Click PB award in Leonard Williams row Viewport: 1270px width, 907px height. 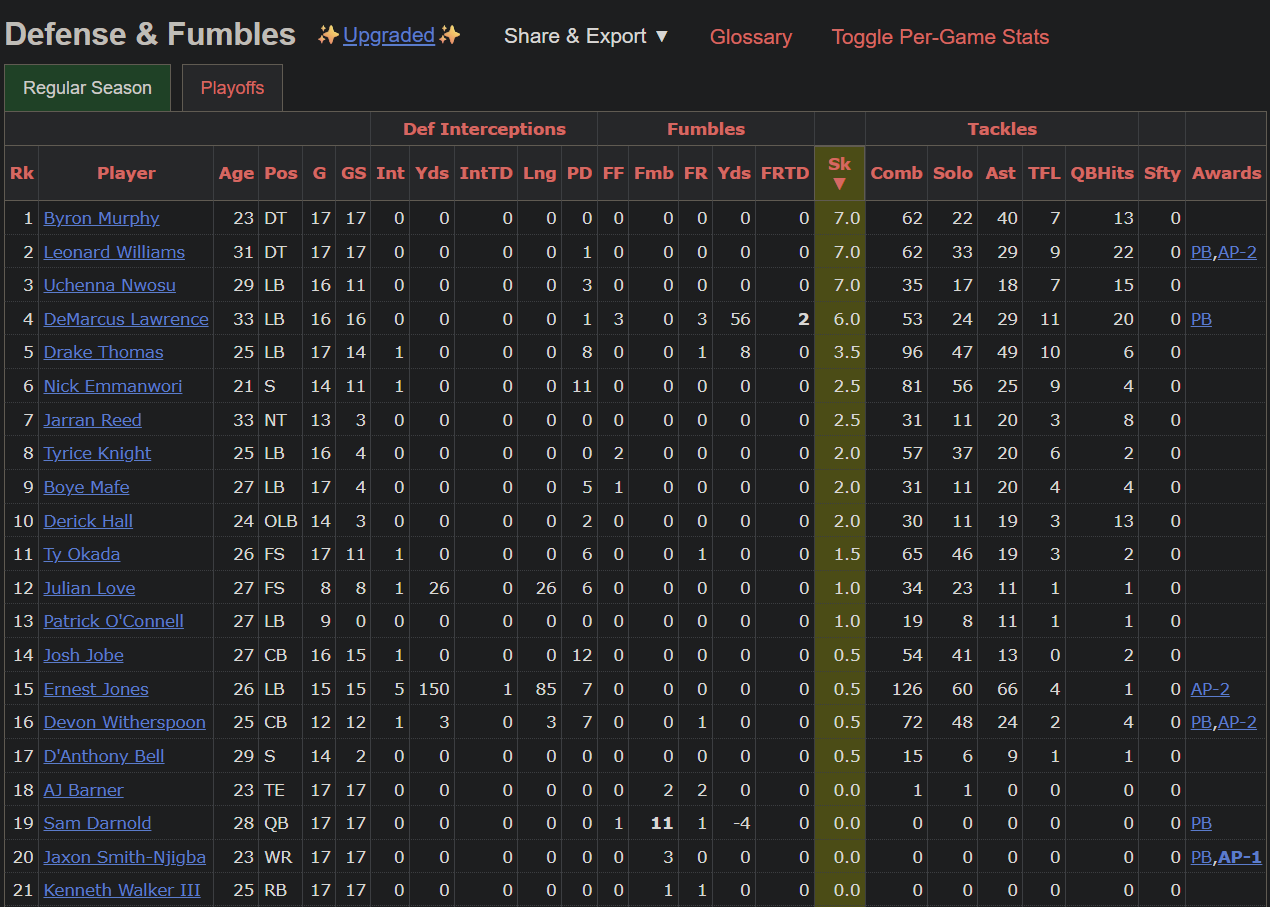(x=1201, y=252)
